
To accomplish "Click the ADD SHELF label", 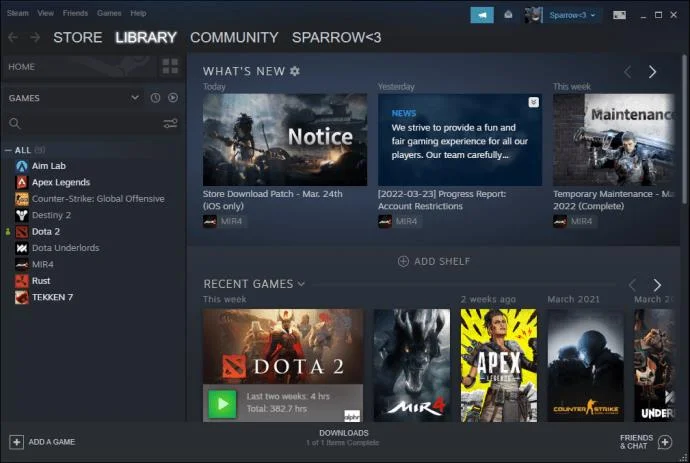I will point(442,261).
